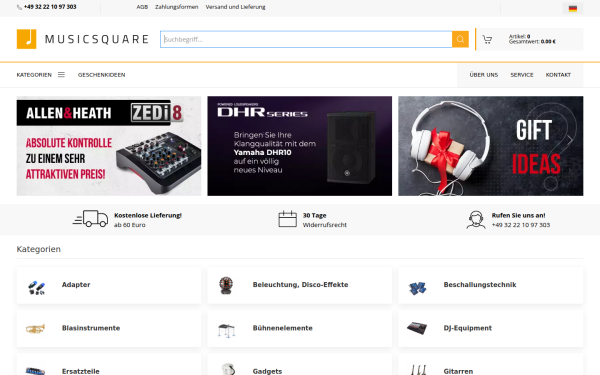Image resolution: width=600 pixels, height=375 pixels.
Task: Click the phone icon in top bar
Action: pyautogui.click(x=19, y=7)
